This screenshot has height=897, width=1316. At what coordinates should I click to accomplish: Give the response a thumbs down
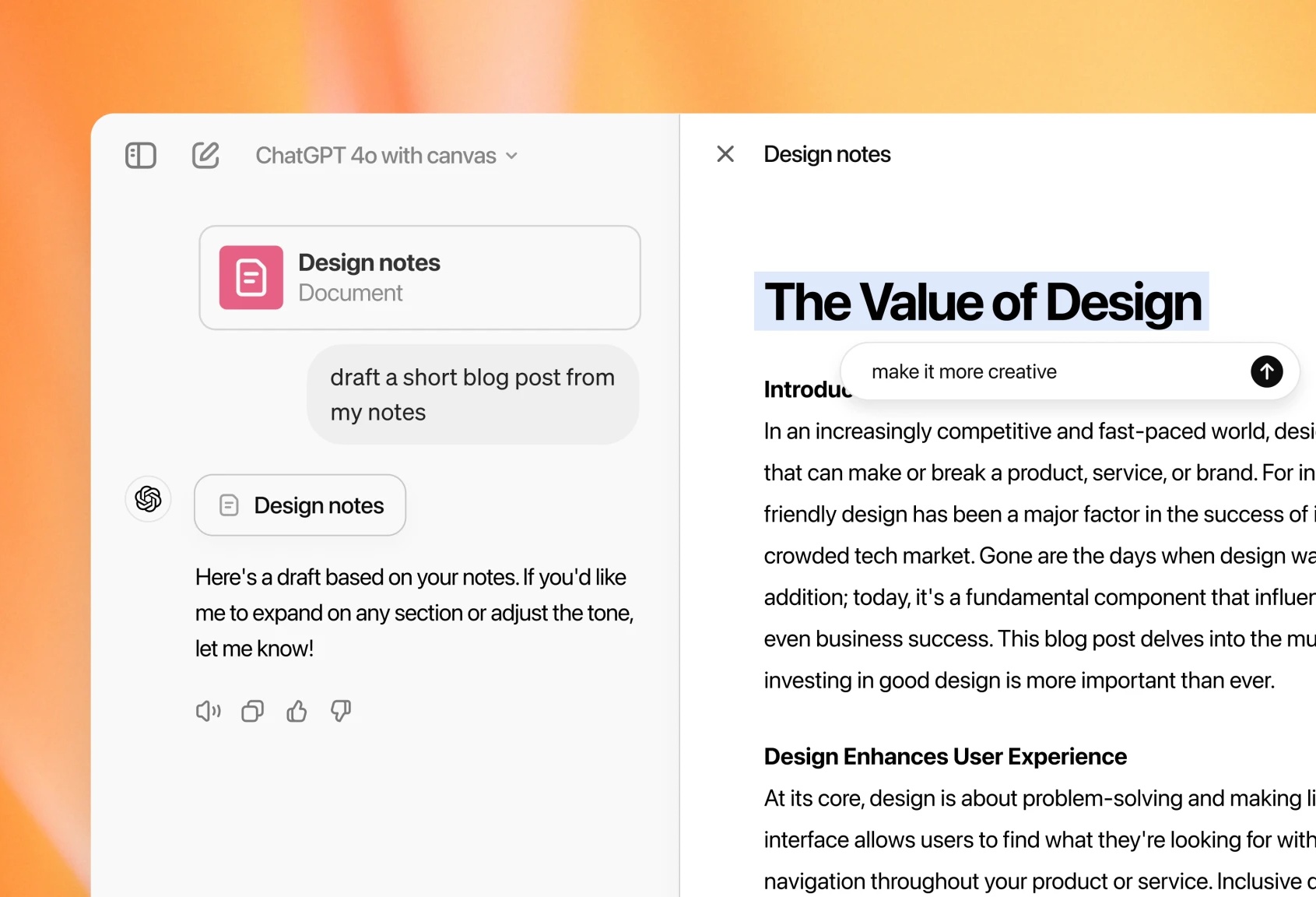pos(341,711)
